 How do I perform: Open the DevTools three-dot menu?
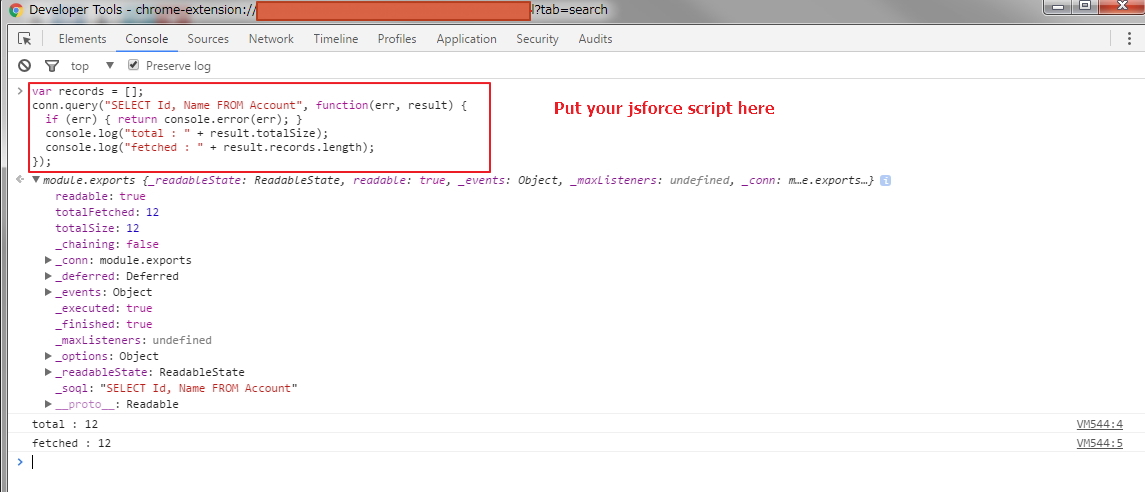click(x=1130, y=39)
